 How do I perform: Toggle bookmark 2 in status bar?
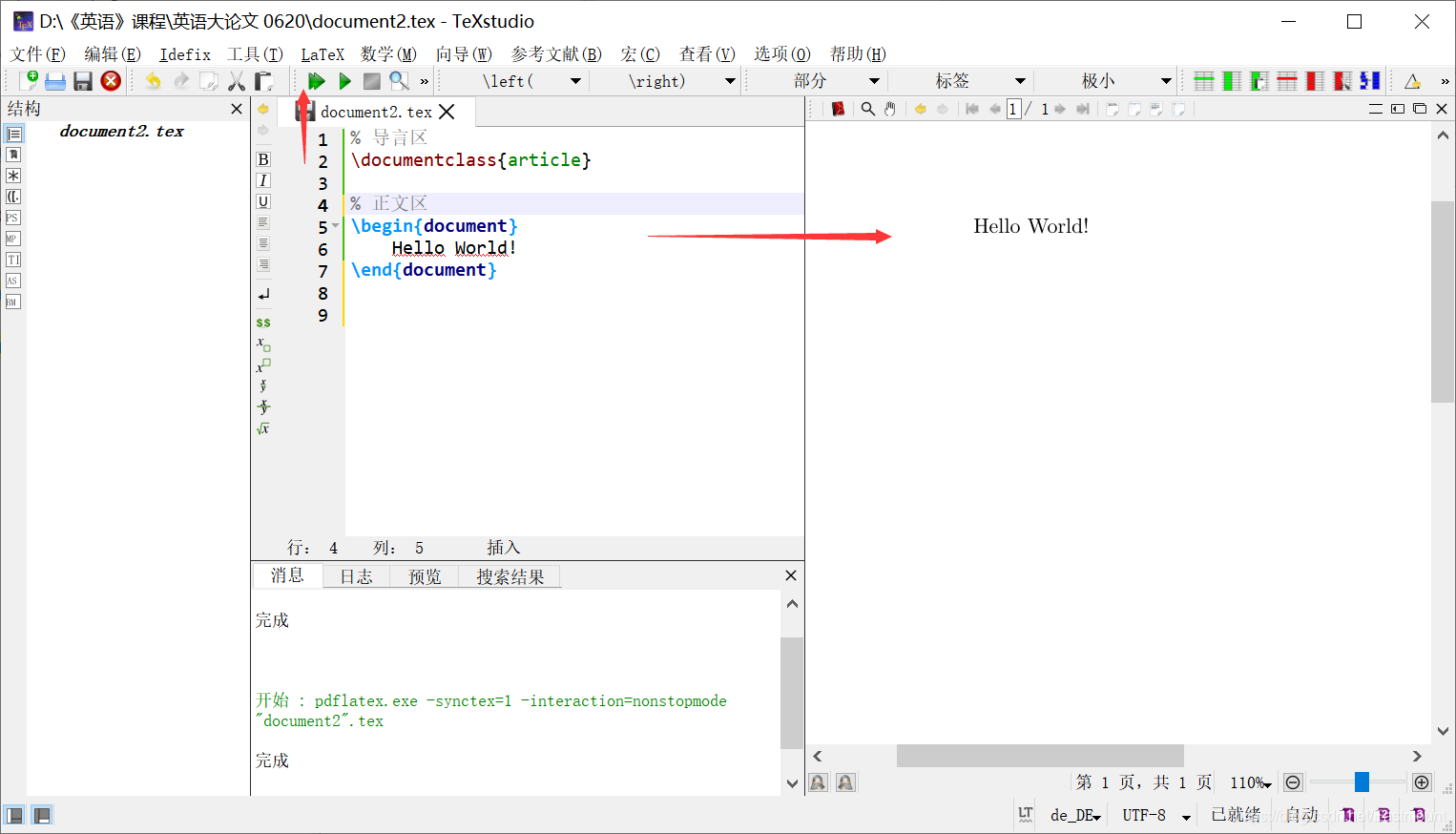point(1383,814)
